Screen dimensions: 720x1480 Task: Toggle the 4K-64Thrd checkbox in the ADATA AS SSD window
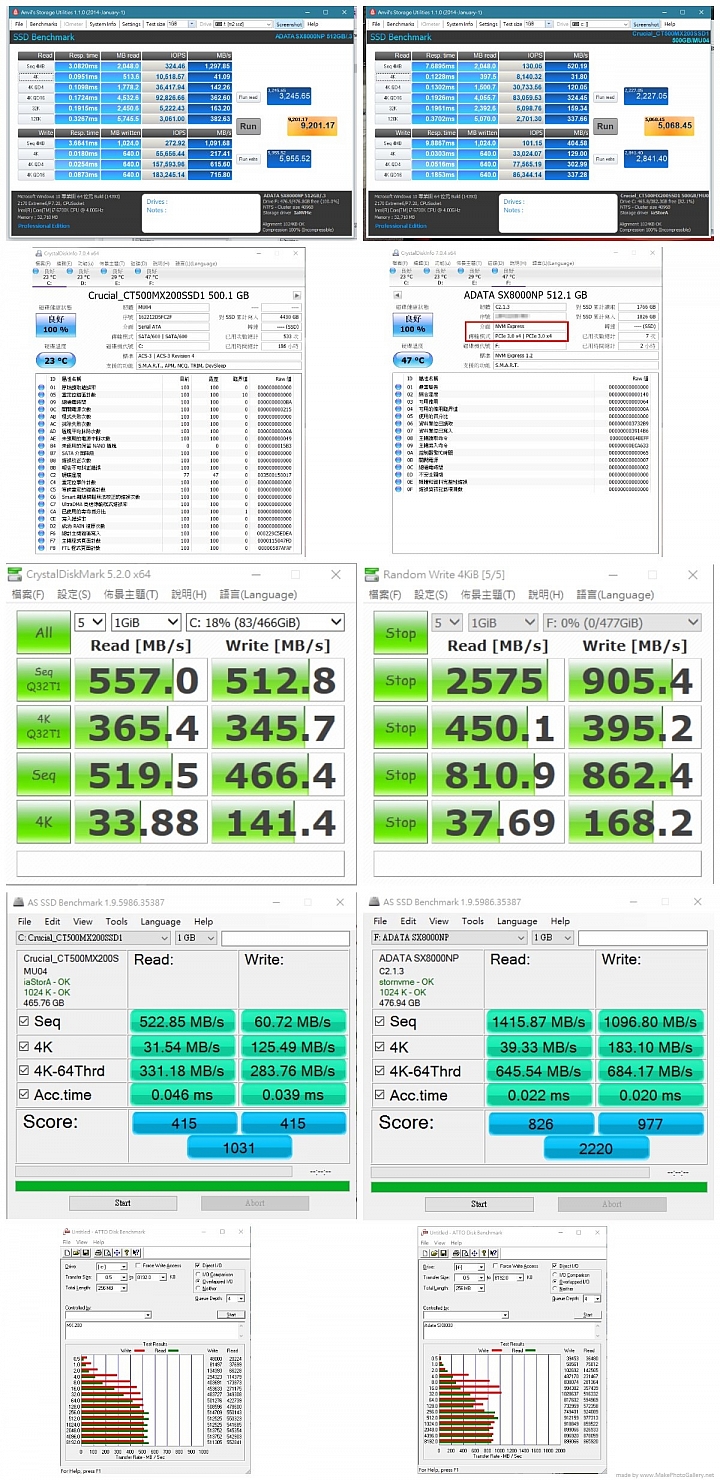coord(380,1071)
